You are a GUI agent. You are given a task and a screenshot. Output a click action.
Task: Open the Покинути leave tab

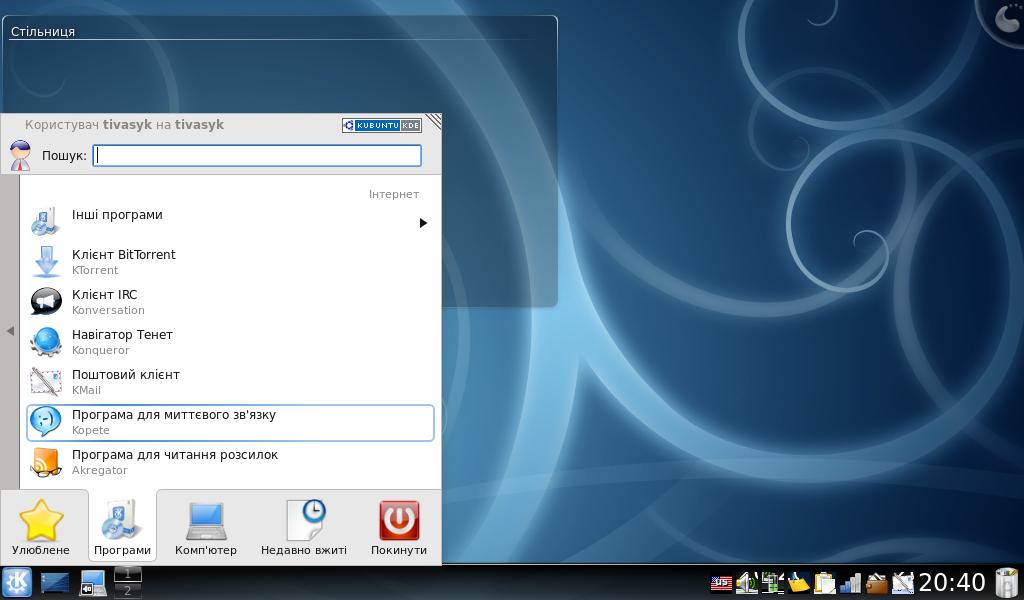pos(399,526)
